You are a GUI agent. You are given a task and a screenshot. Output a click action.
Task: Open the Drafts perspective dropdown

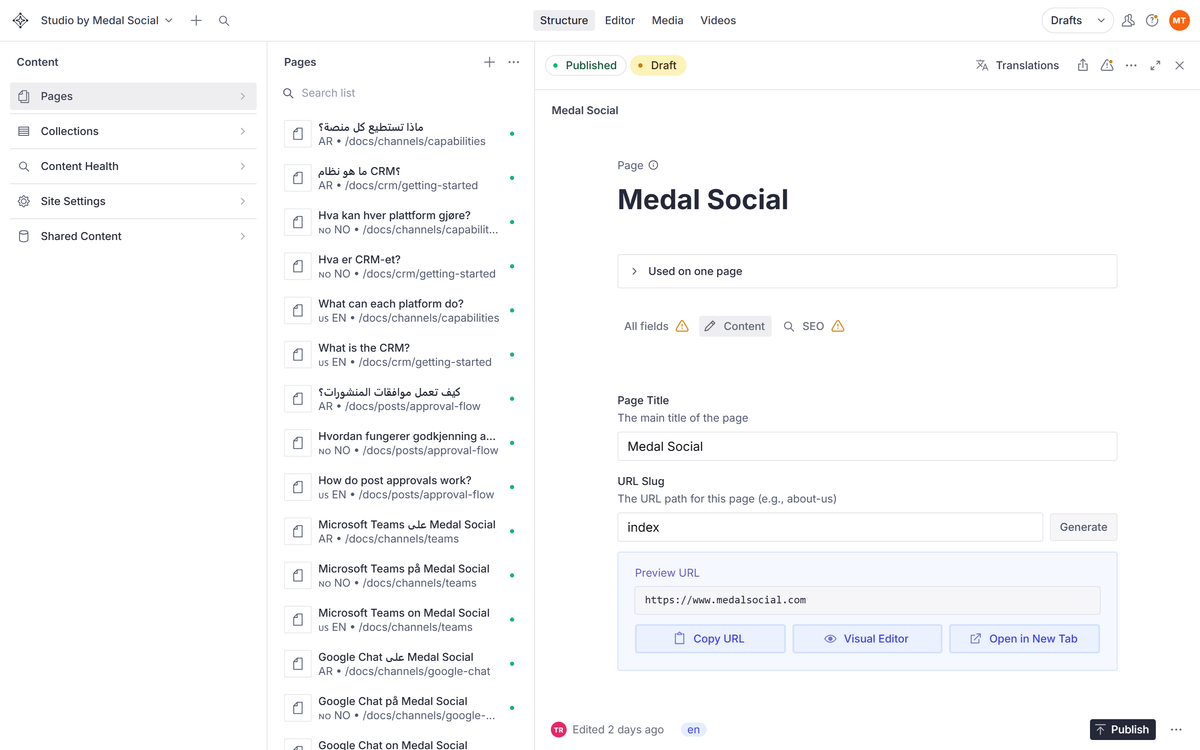(x=1077, y=20)
